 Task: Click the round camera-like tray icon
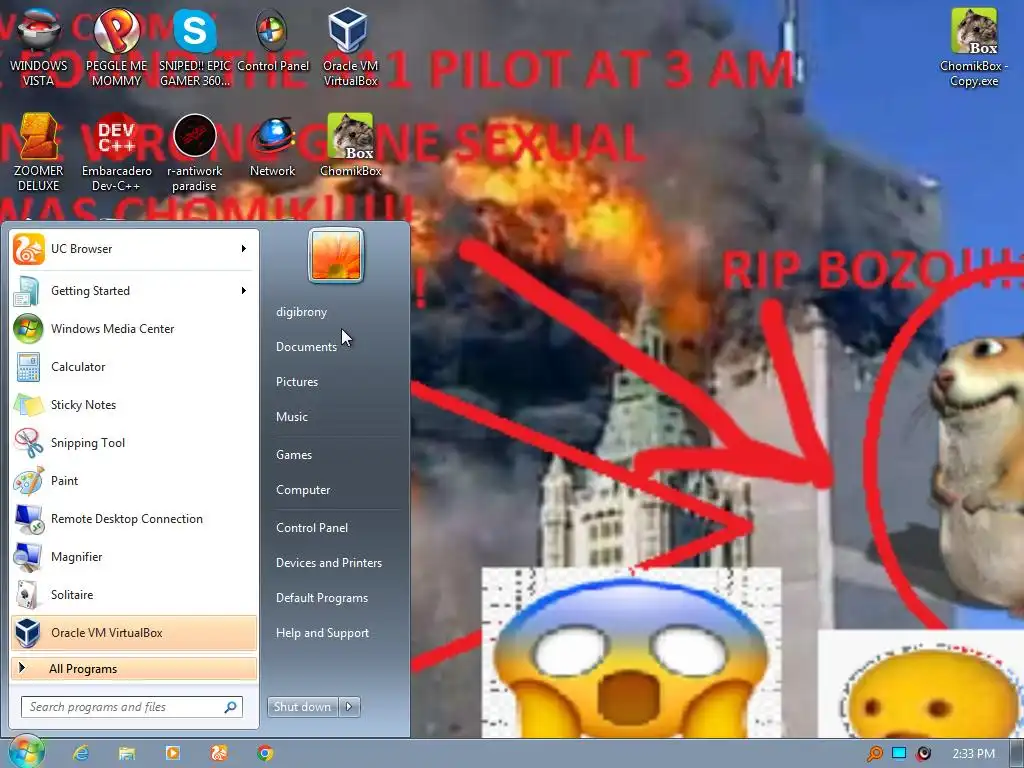click(x=923, y=754)
